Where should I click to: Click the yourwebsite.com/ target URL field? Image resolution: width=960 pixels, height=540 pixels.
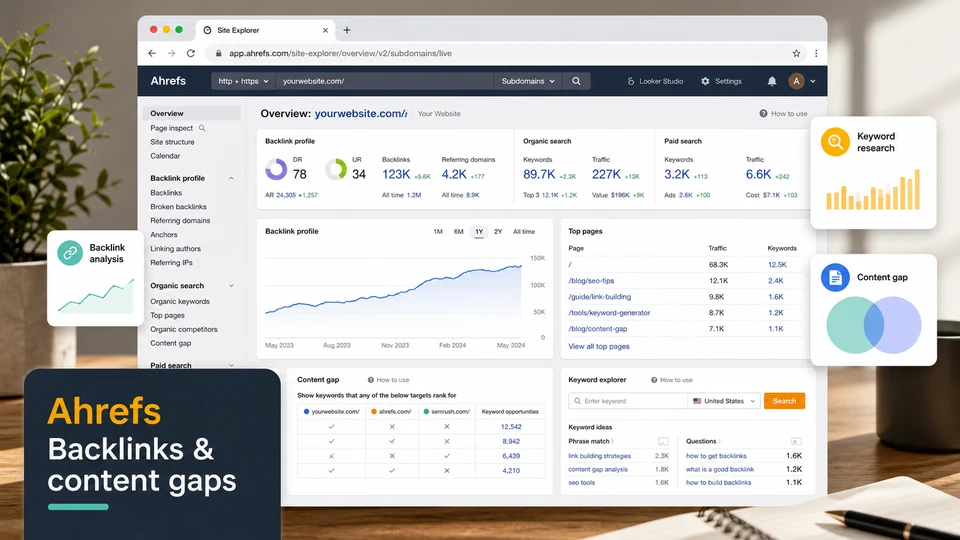384,81
